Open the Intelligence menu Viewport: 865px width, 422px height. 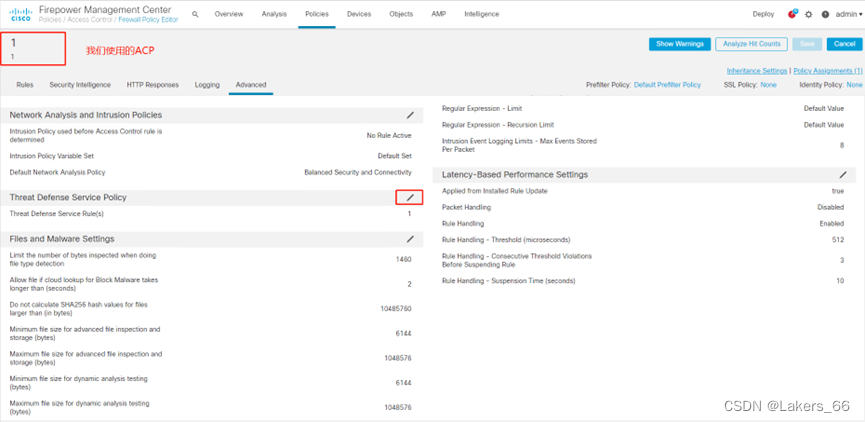(x=482, y=14)
